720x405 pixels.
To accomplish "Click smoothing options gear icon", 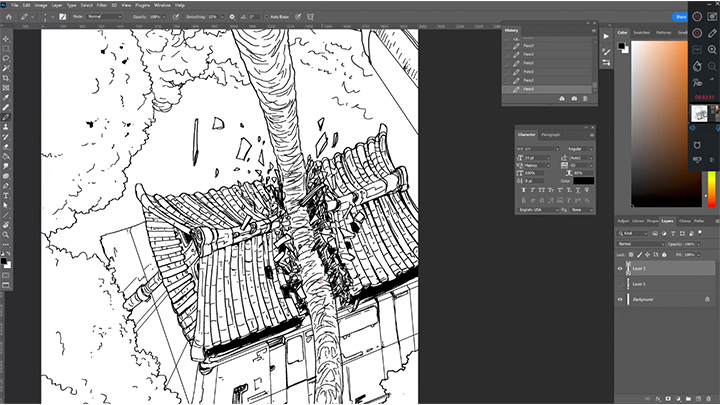I will [x=232, y=17].
